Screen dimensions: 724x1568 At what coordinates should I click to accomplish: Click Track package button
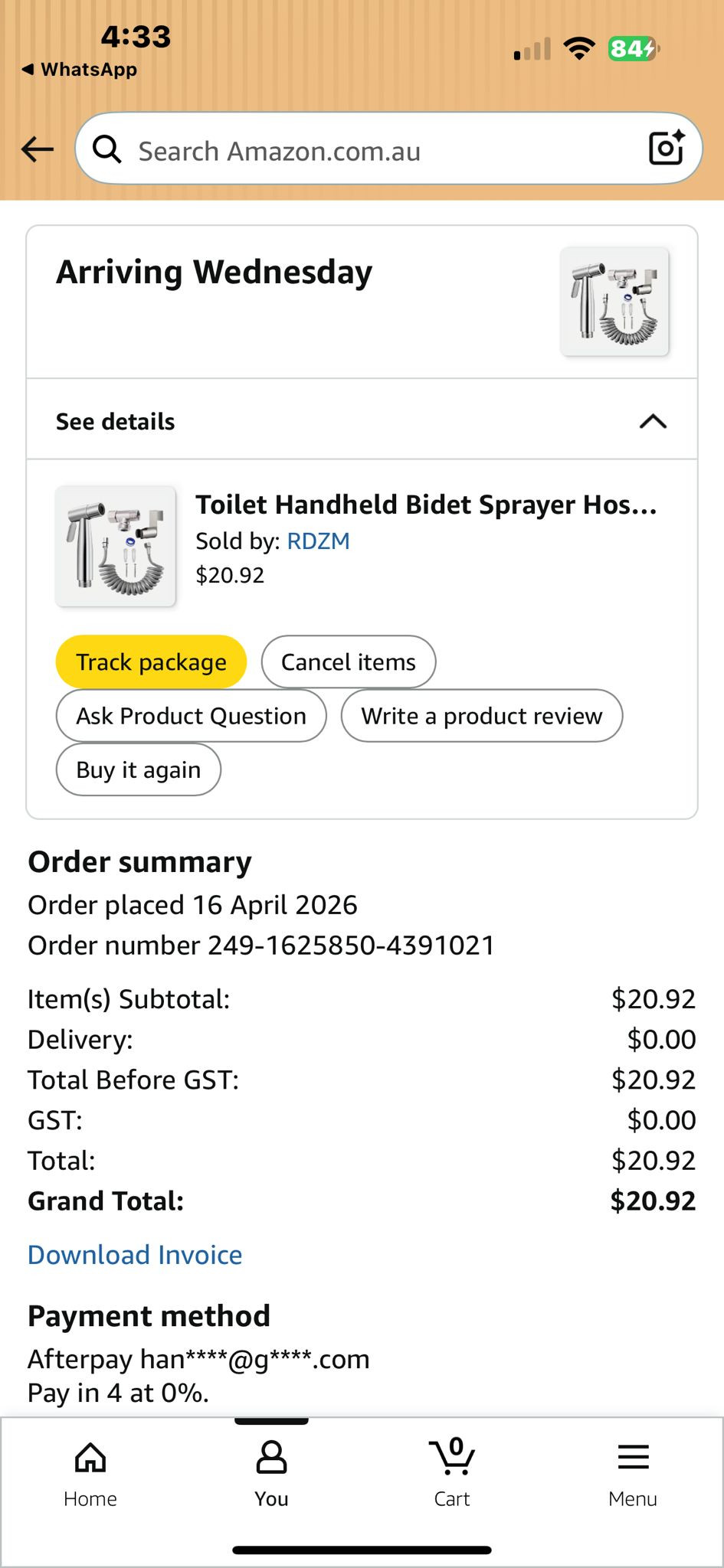[151, 661]
